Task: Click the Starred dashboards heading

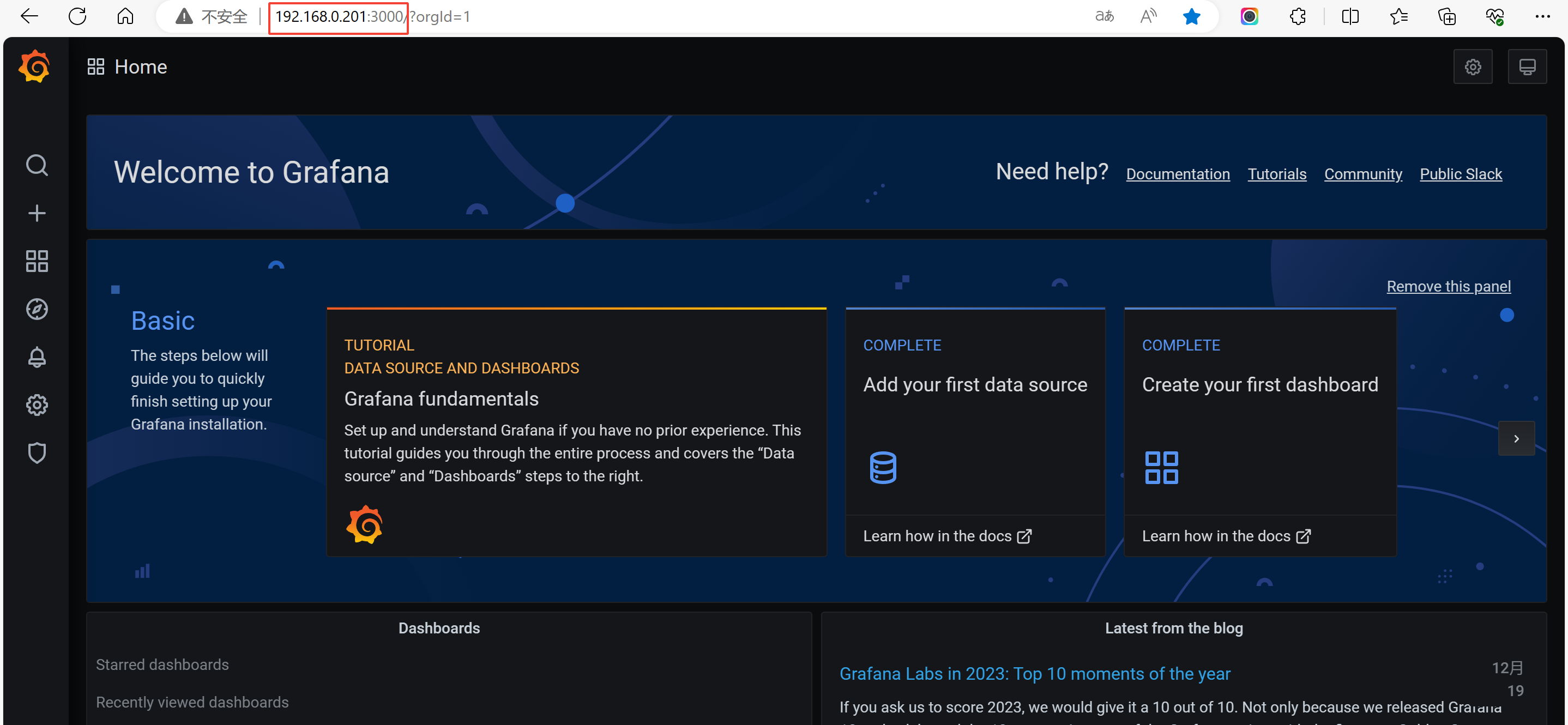Action: pos(162,664)
